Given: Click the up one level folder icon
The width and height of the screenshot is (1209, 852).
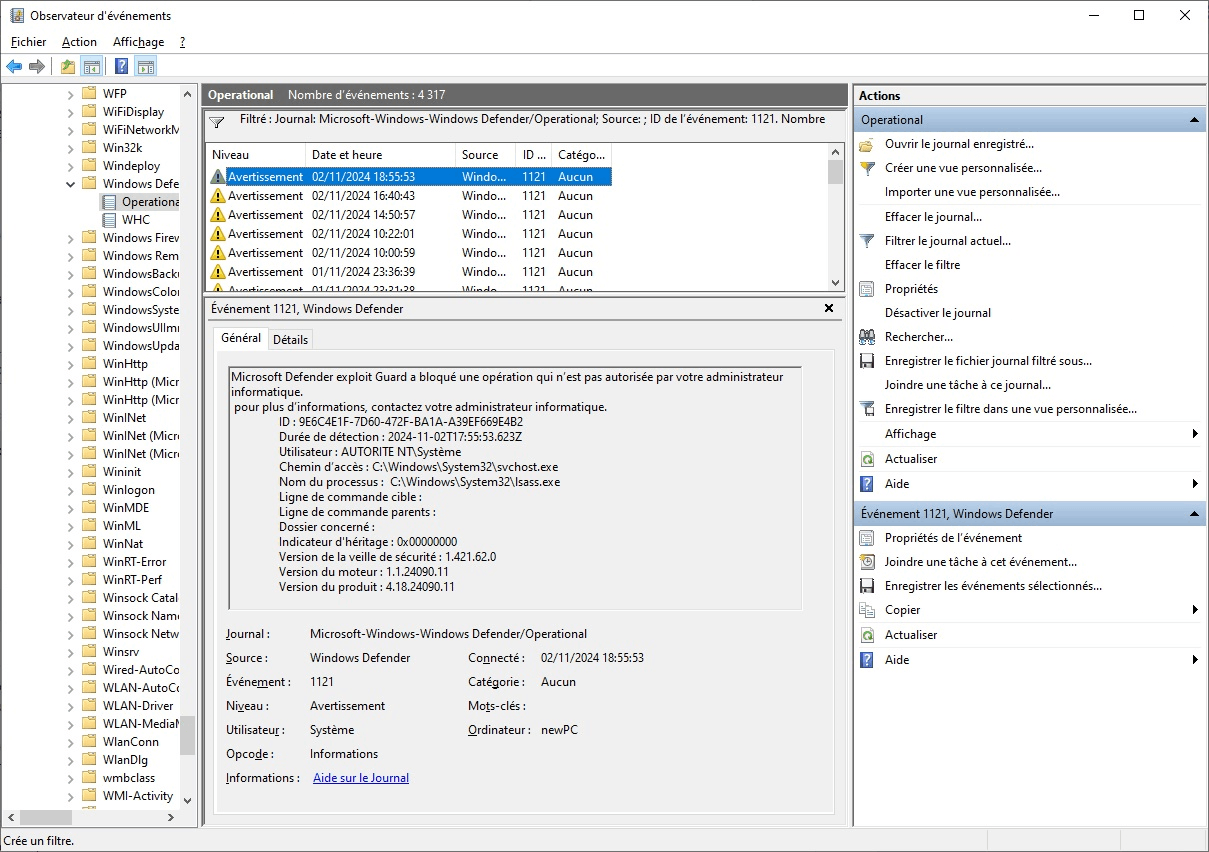Looking at the screenshot, I should click(x=67, y=67).
